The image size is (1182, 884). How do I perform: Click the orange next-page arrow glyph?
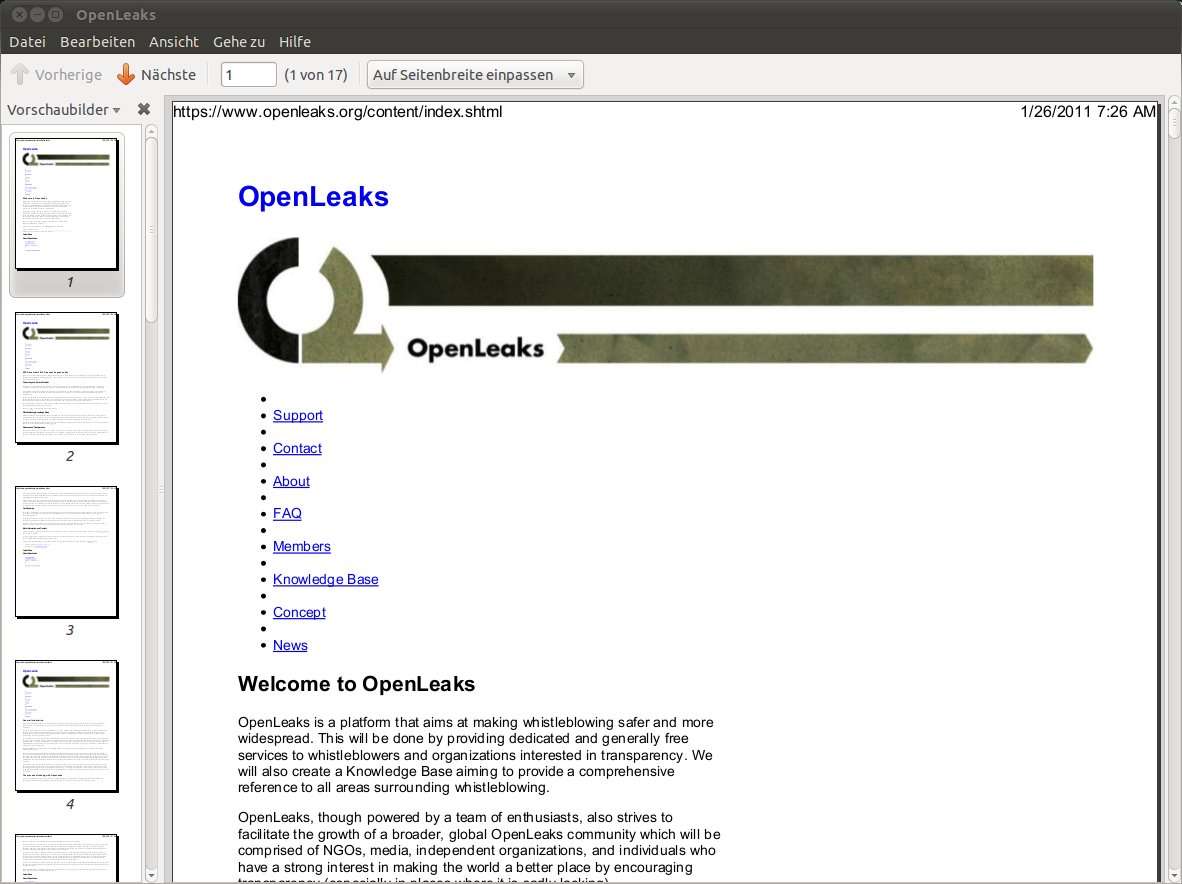(x=125, y=73)
